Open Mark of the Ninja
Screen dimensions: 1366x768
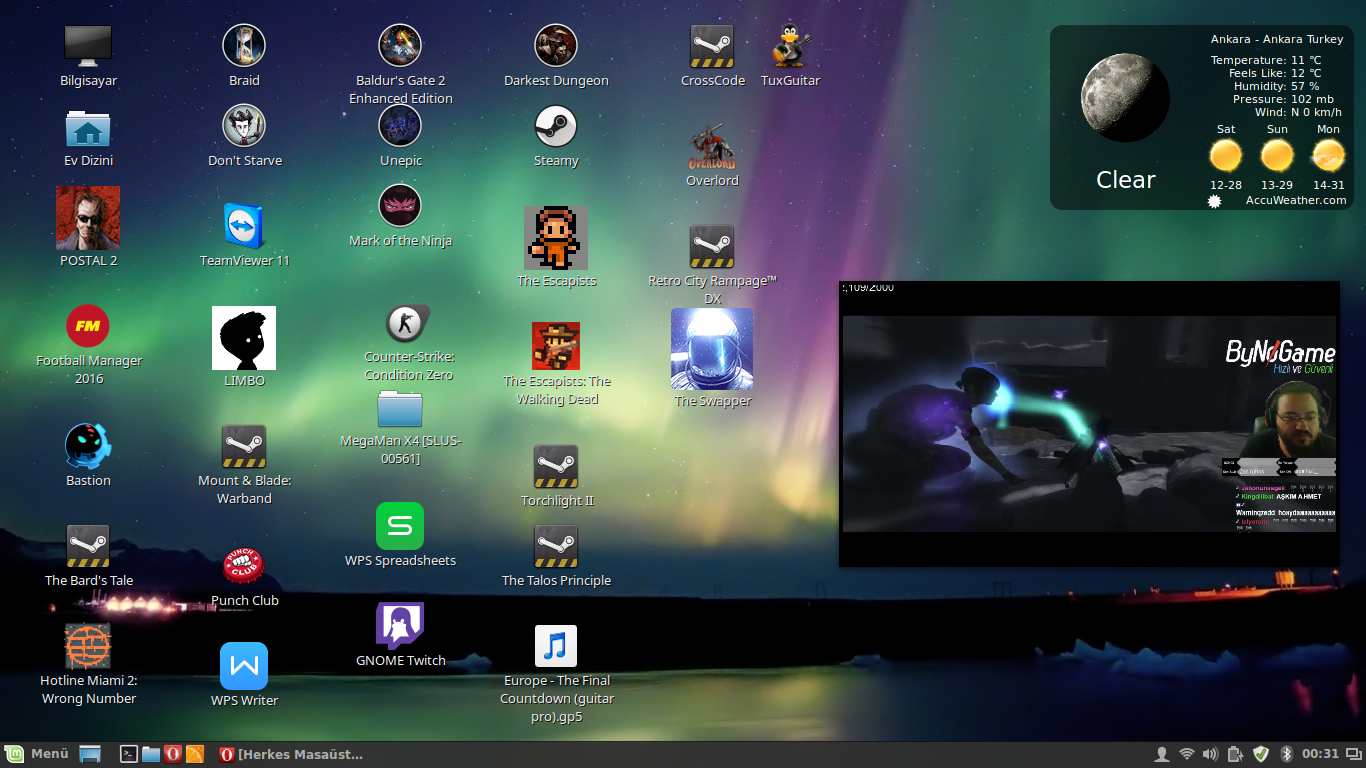400,206
